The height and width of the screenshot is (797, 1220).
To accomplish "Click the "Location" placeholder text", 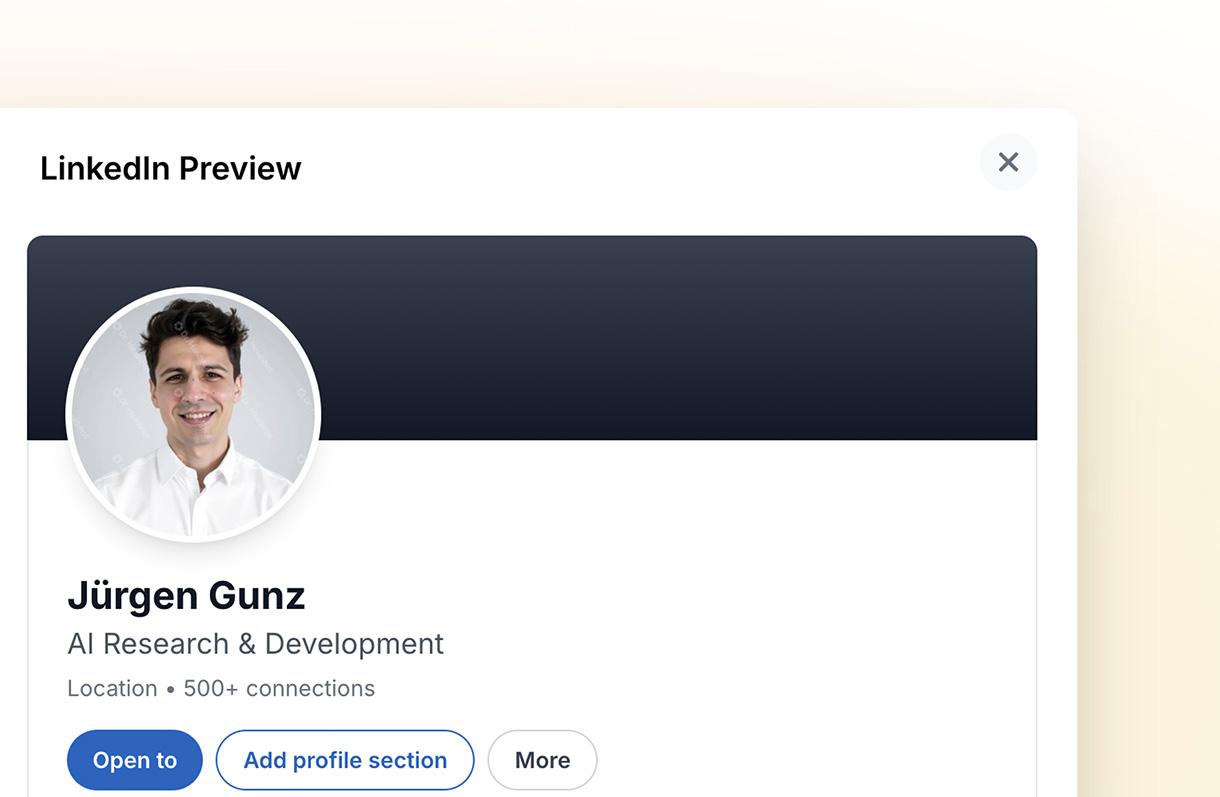I will pos(112,688).
